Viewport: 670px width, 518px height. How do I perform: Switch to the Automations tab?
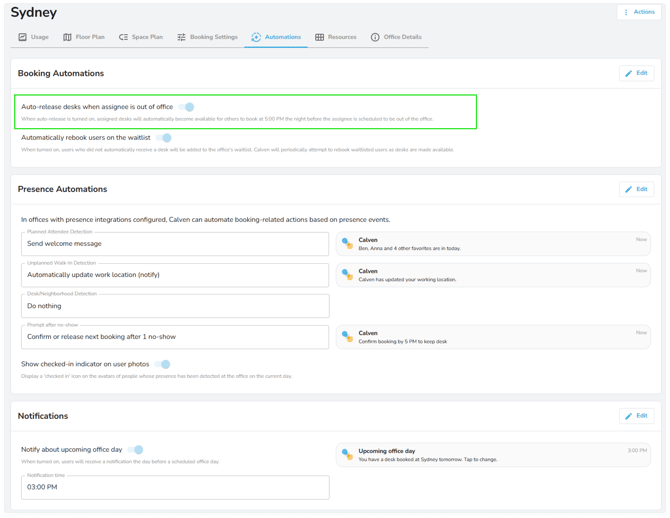coord(276,37)
